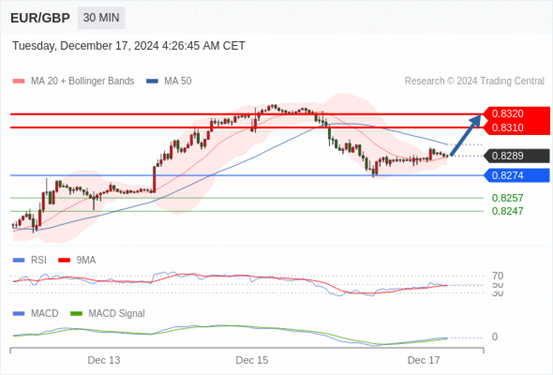Click the blue 0.8274 pivot tag

(x=516, y=175)
